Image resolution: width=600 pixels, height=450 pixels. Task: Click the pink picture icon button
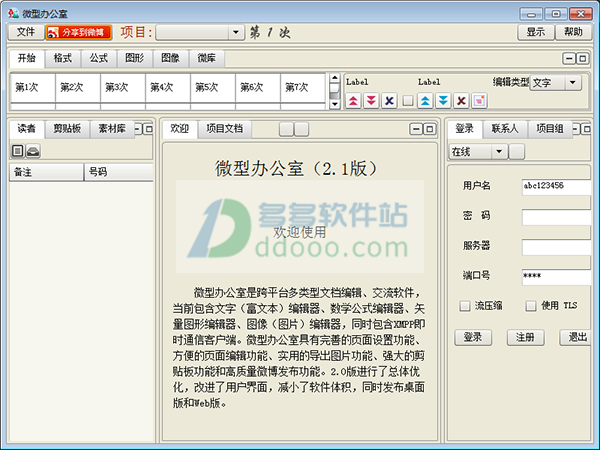click(479, 101)
